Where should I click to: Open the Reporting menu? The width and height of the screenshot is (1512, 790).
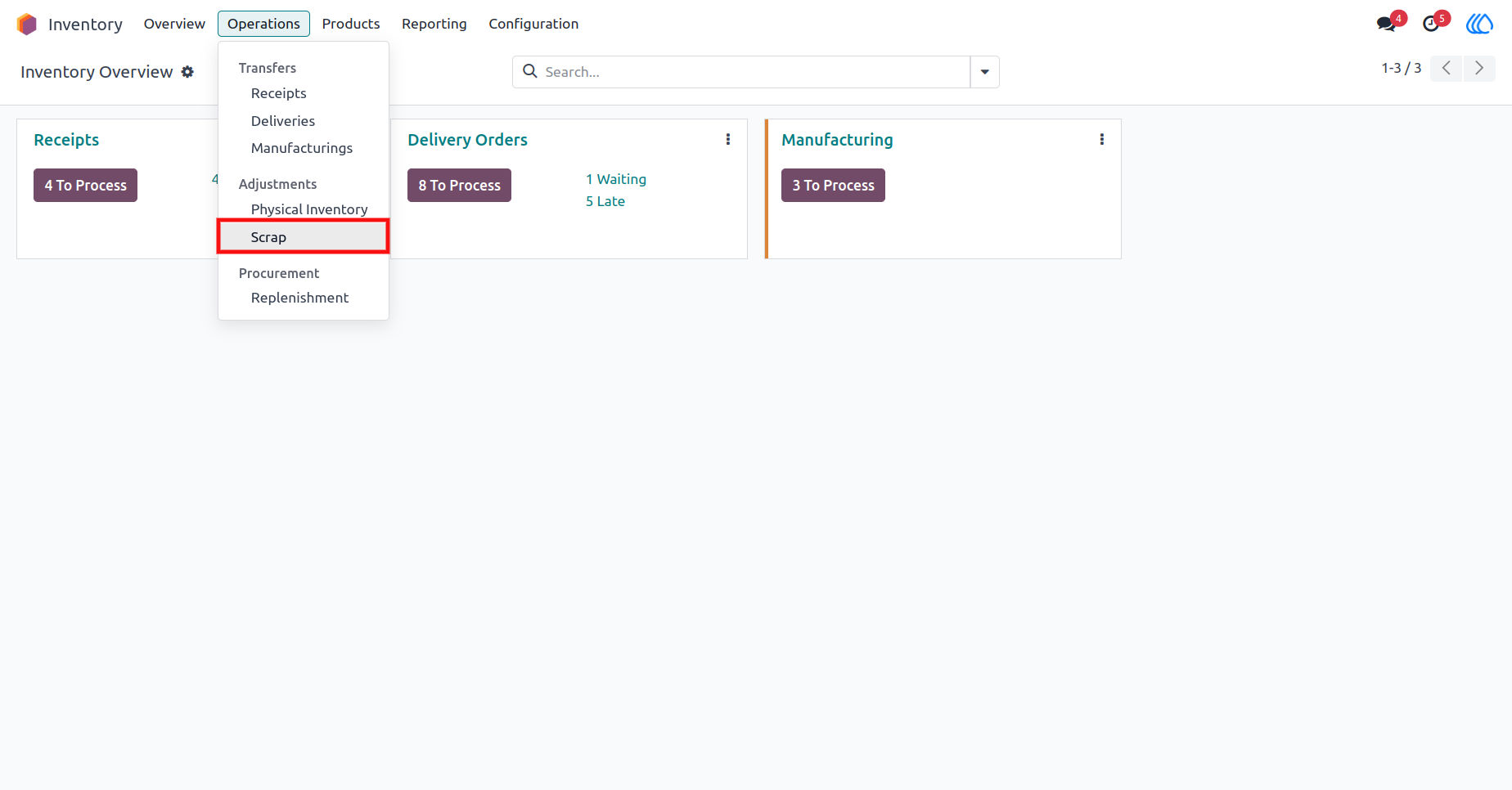[x=434, y=24]
